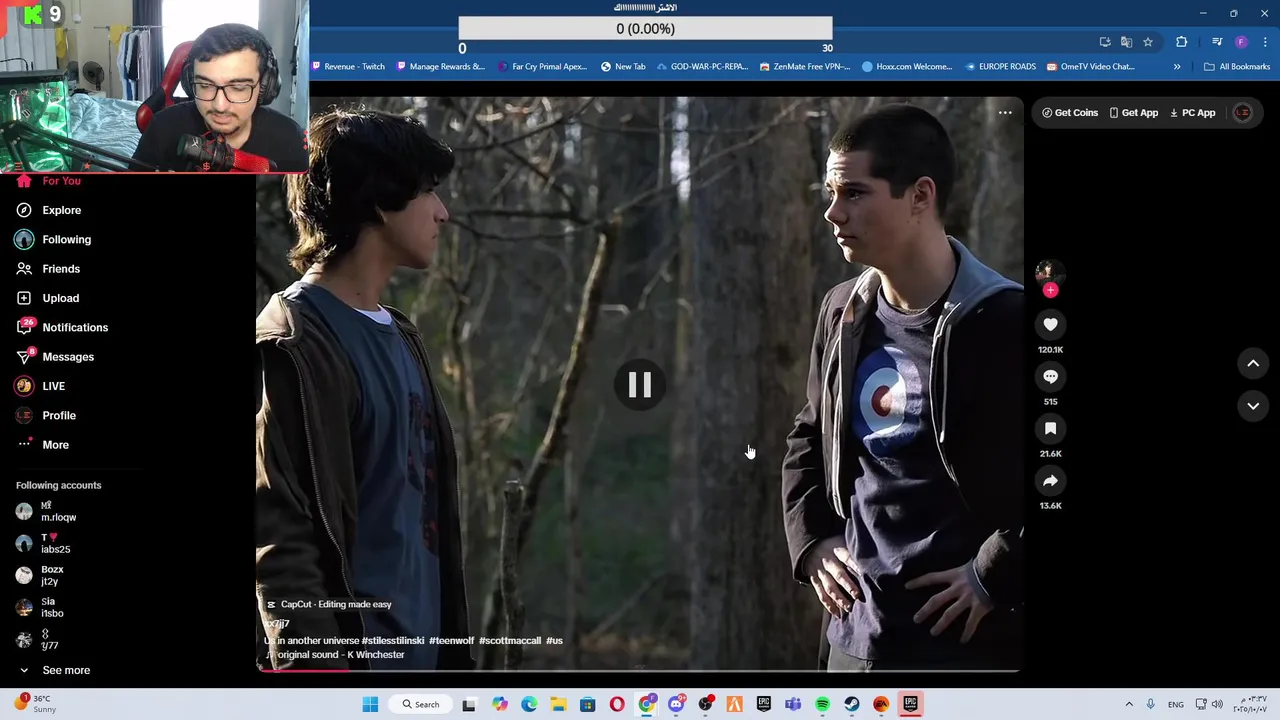Click the PC App download button
The width and height of the screenshot is (1280, 720).
[1192, 113]
